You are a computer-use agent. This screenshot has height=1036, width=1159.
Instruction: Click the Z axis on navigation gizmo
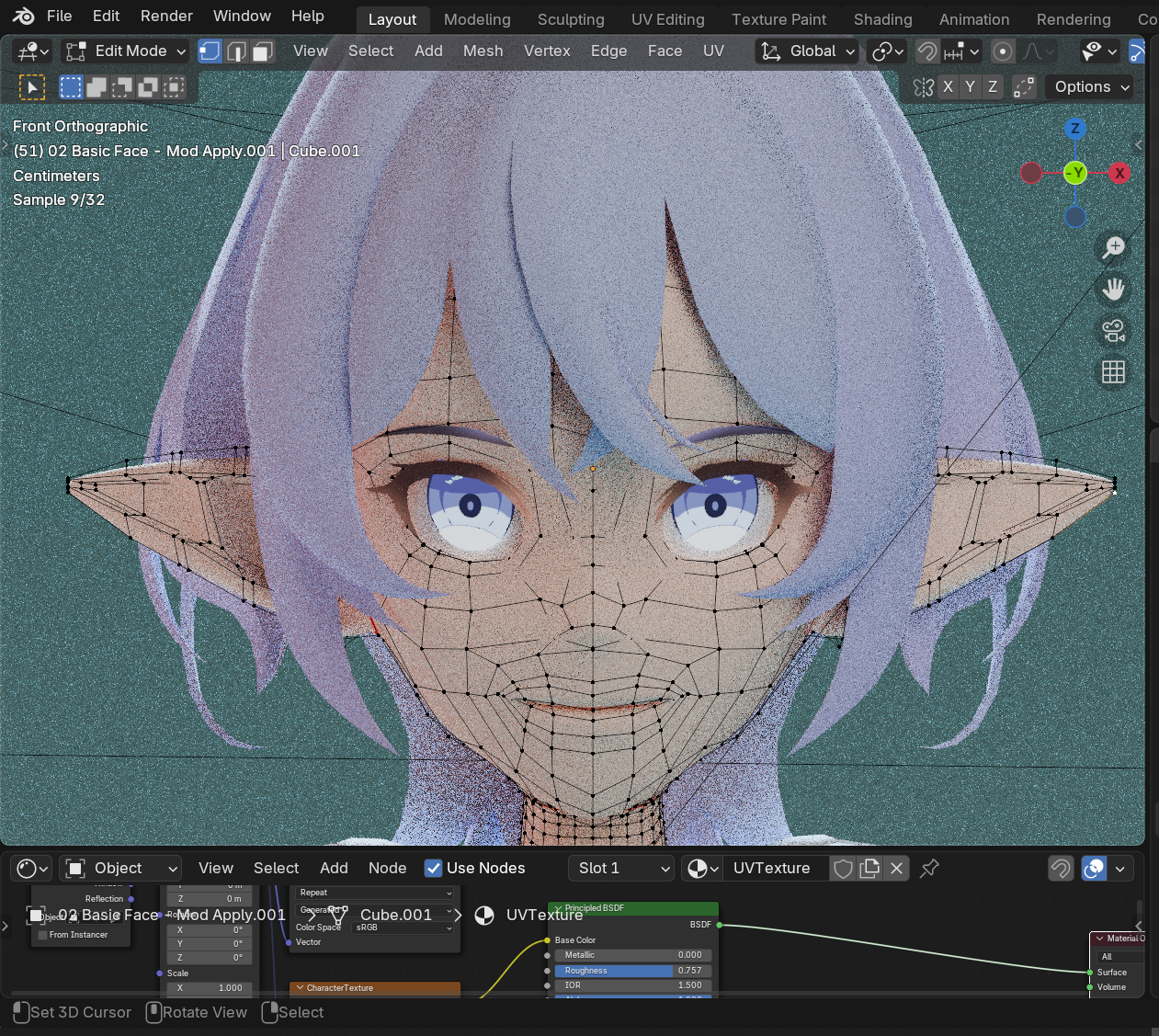pos(1074,129)
